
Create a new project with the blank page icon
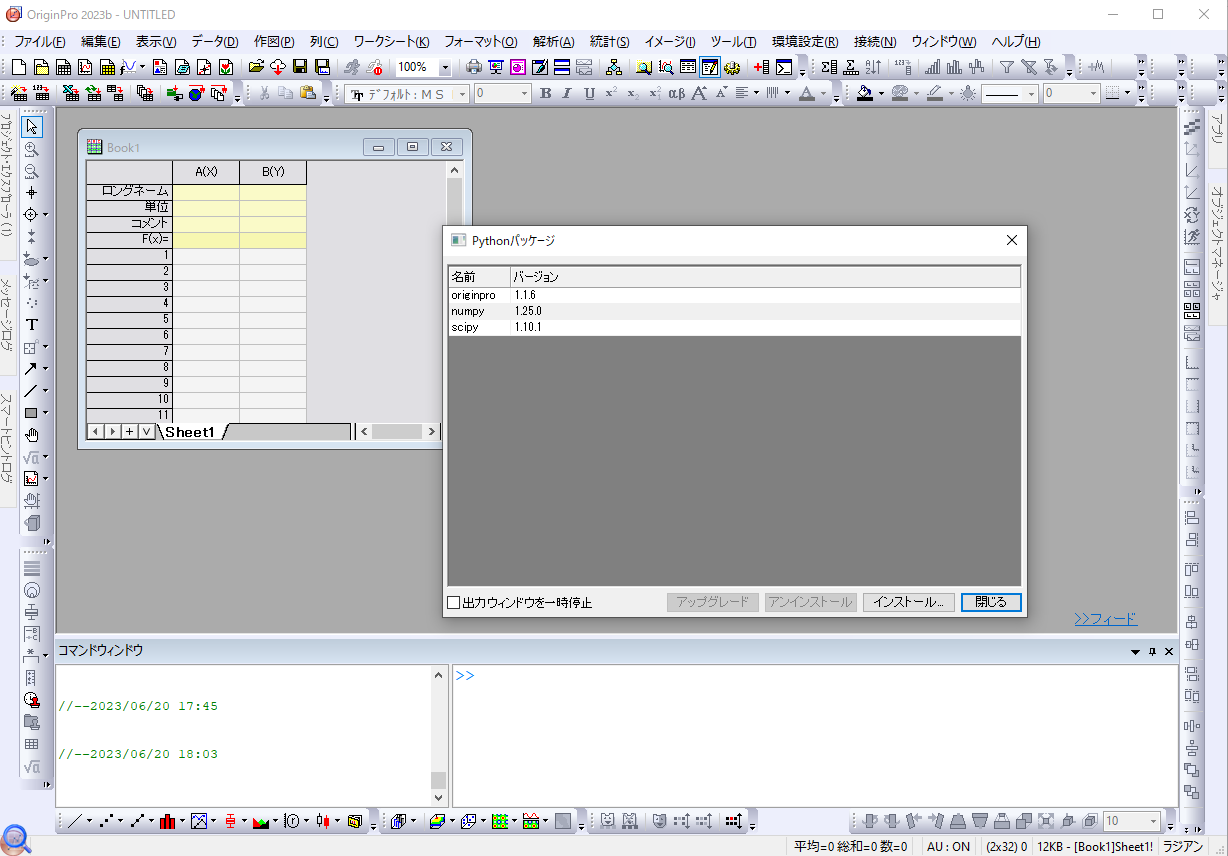(21, 67)
